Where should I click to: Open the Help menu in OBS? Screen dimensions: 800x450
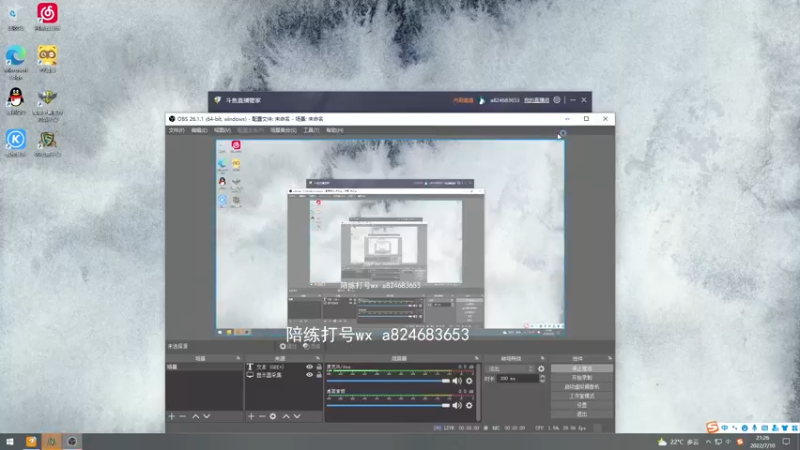coord(335,131)
